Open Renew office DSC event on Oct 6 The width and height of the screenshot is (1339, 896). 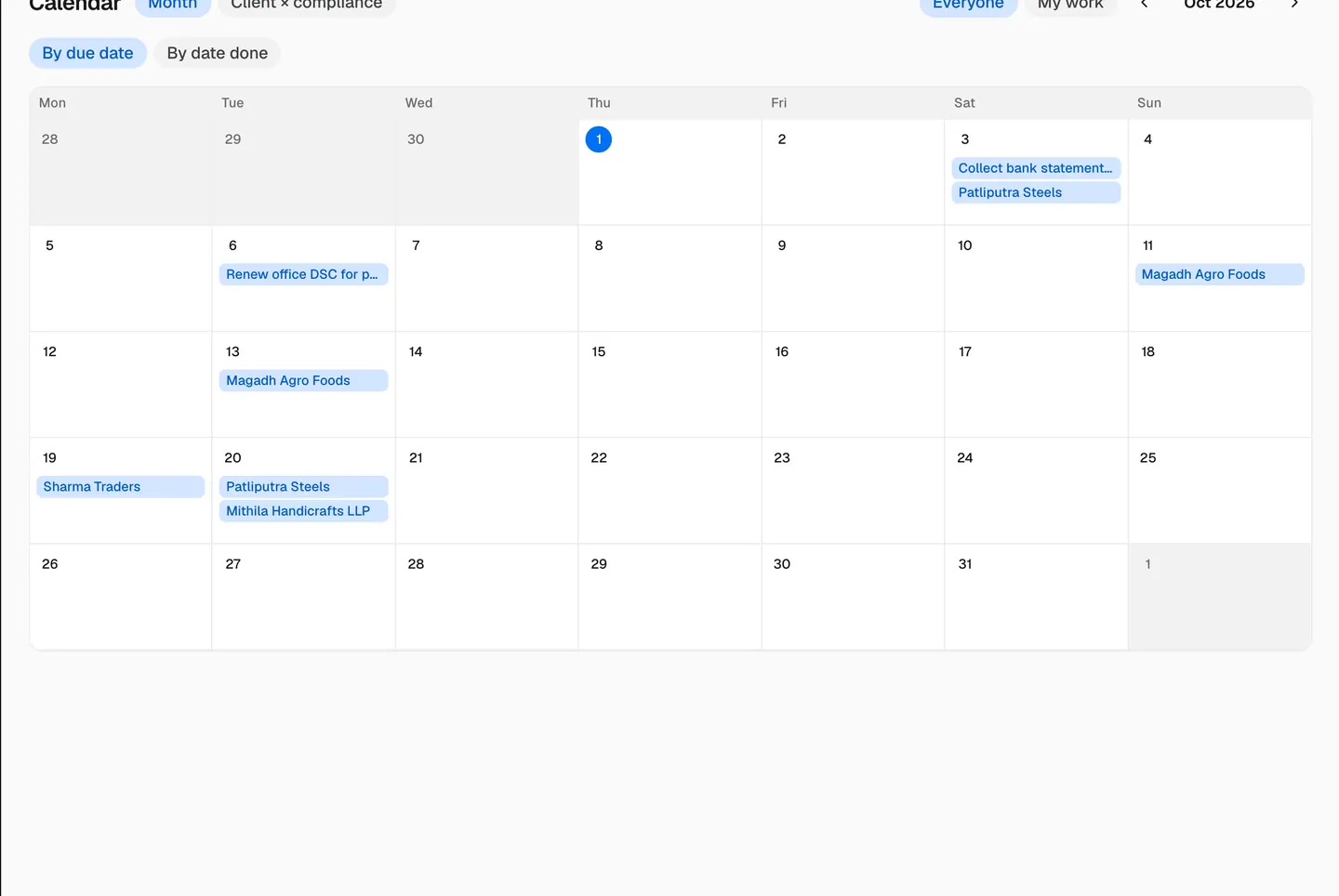click(x=303, y=274)
